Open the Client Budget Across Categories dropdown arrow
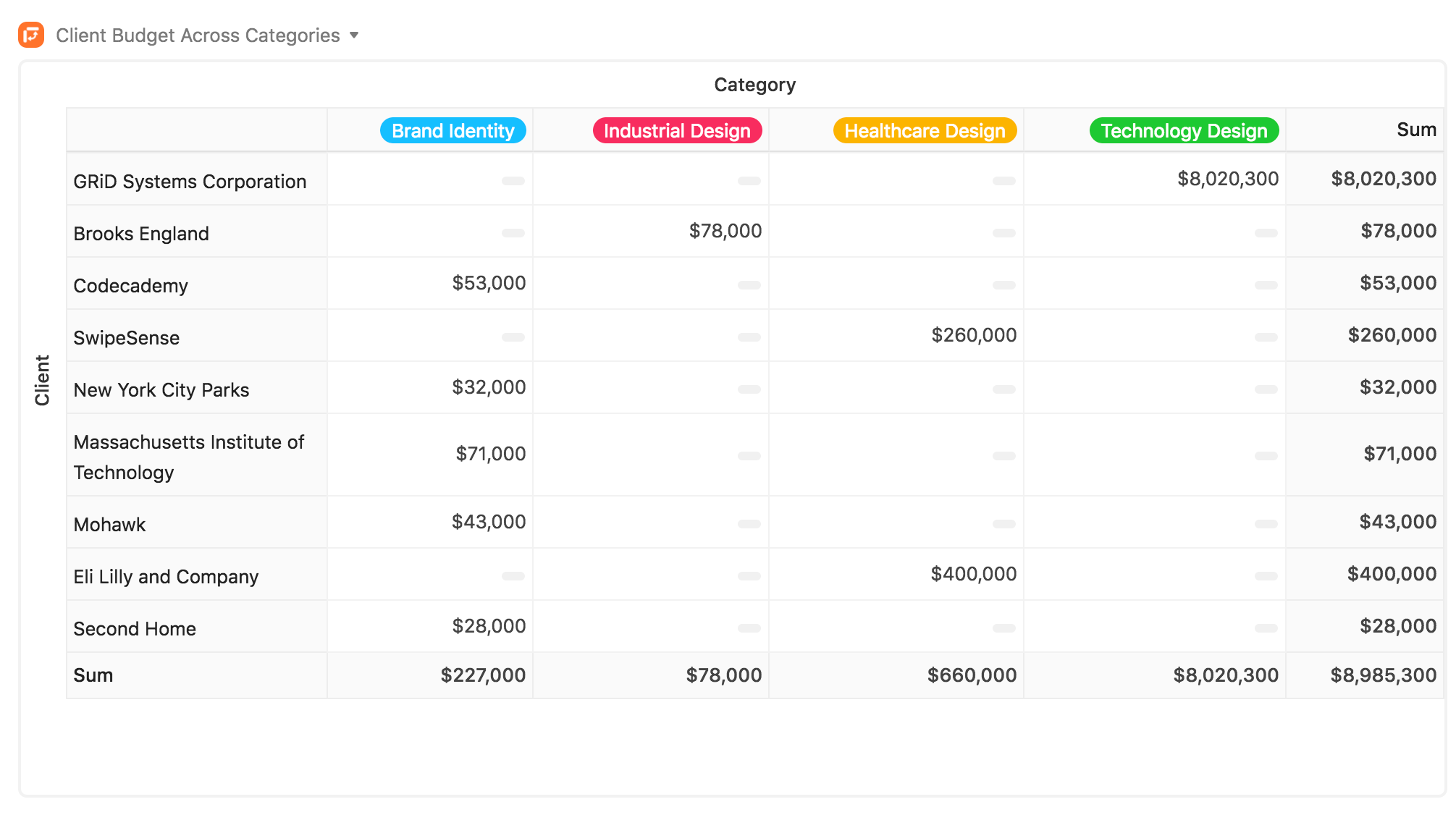The height and width of the screenshot is (828, 1456). (x=354, y=35)
